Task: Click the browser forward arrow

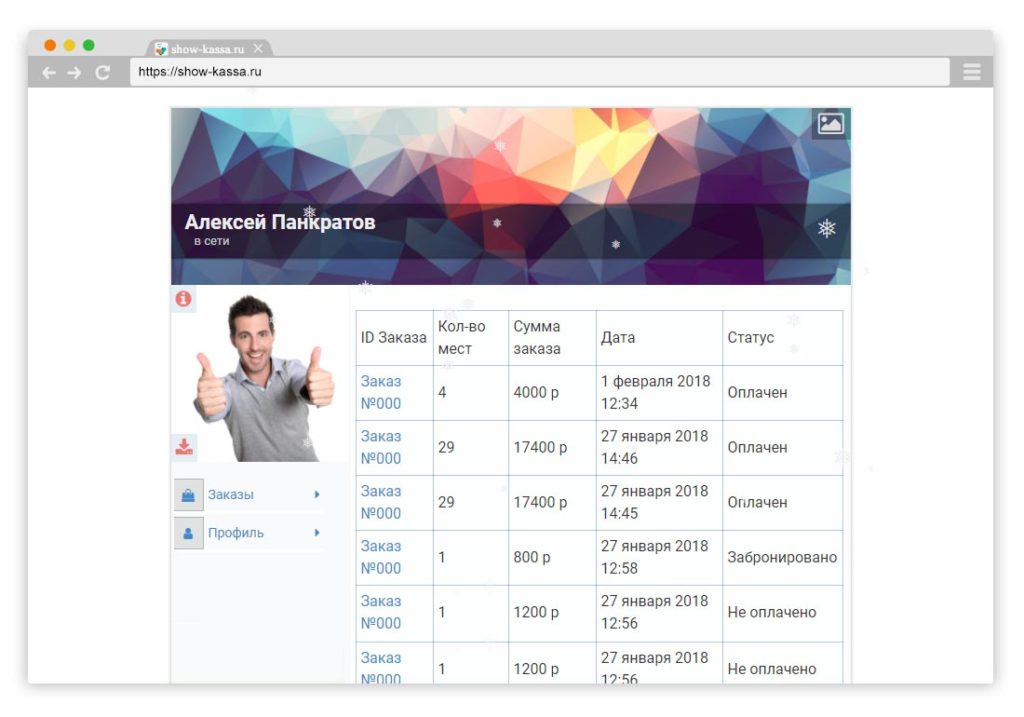Action: coord(74,72)
